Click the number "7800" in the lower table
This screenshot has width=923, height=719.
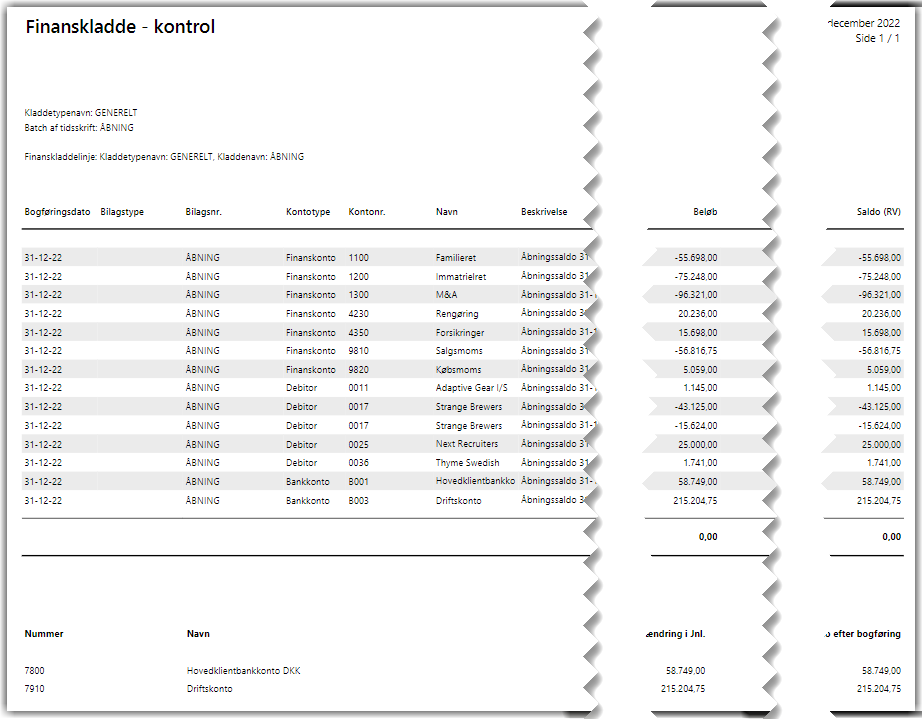[34, 671]
